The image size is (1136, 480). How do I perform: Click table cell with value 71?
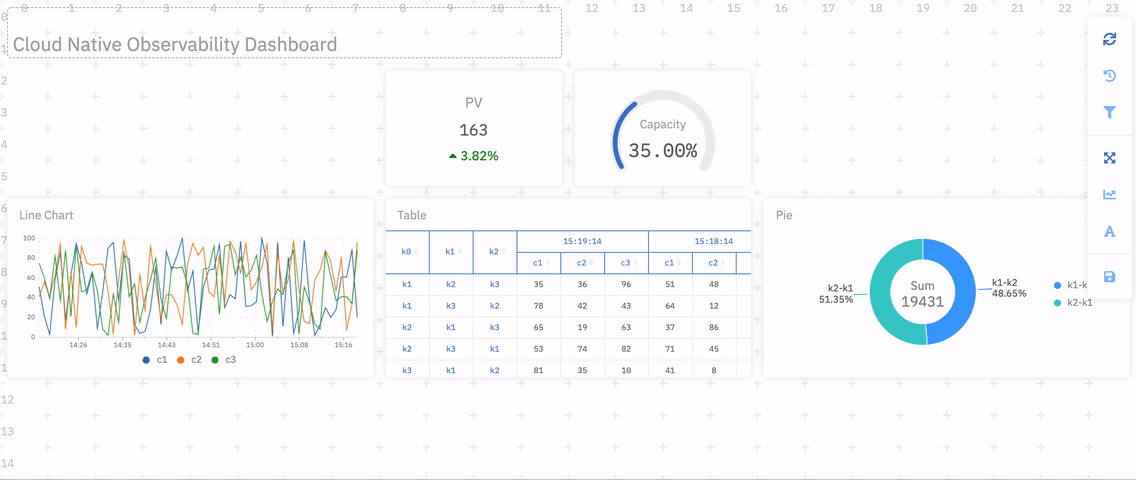(x=670, y=349)
